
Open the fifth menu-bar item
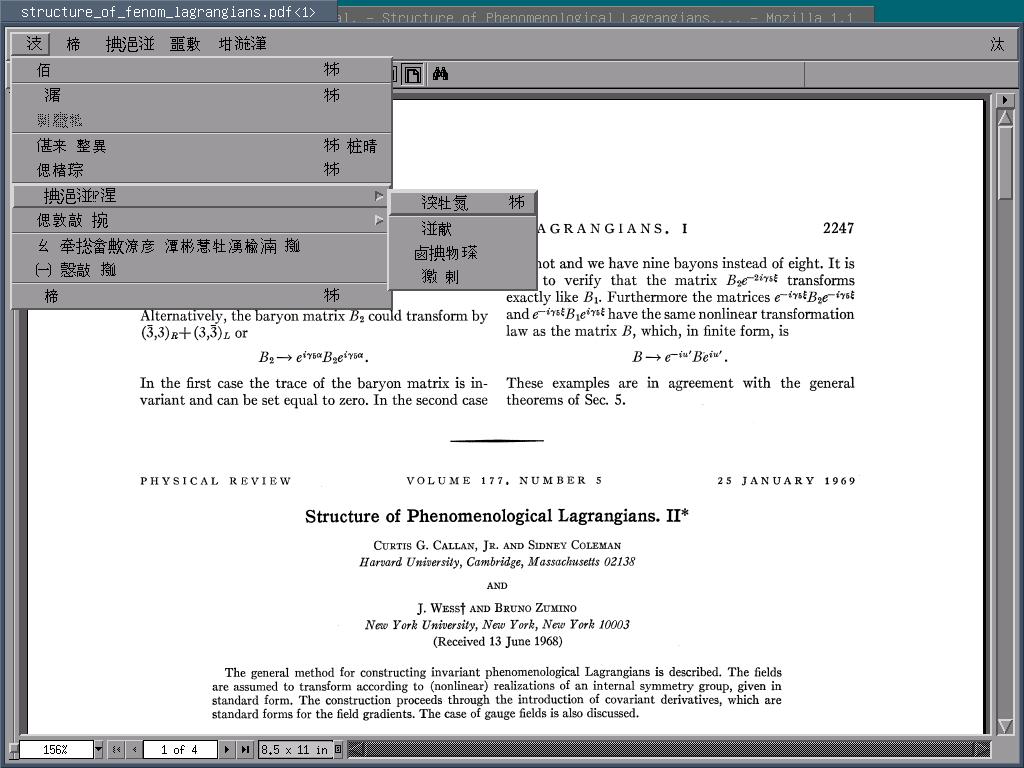coord(242,44)
